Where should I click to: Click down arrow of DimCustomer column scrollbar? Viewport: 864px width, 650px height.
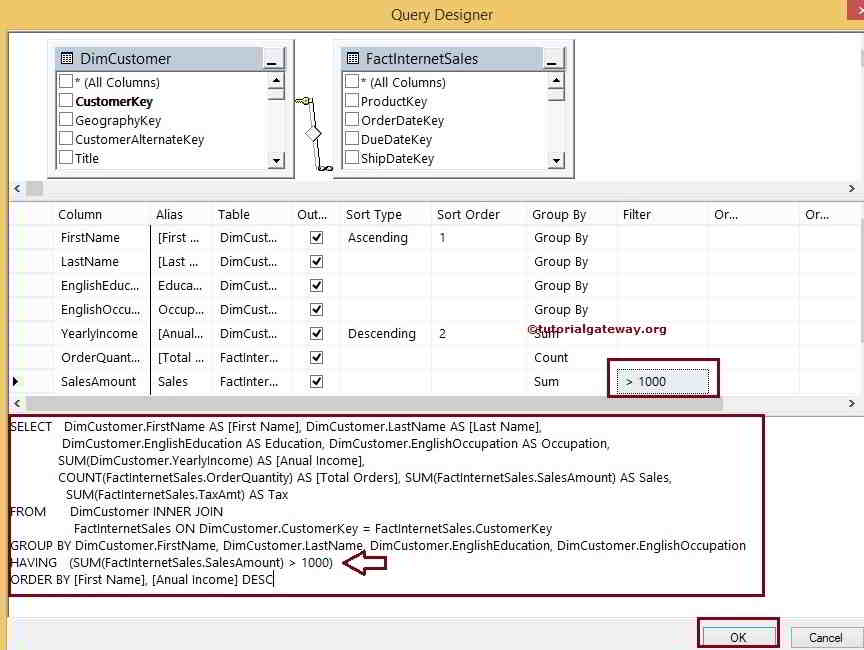click(276, 160)
